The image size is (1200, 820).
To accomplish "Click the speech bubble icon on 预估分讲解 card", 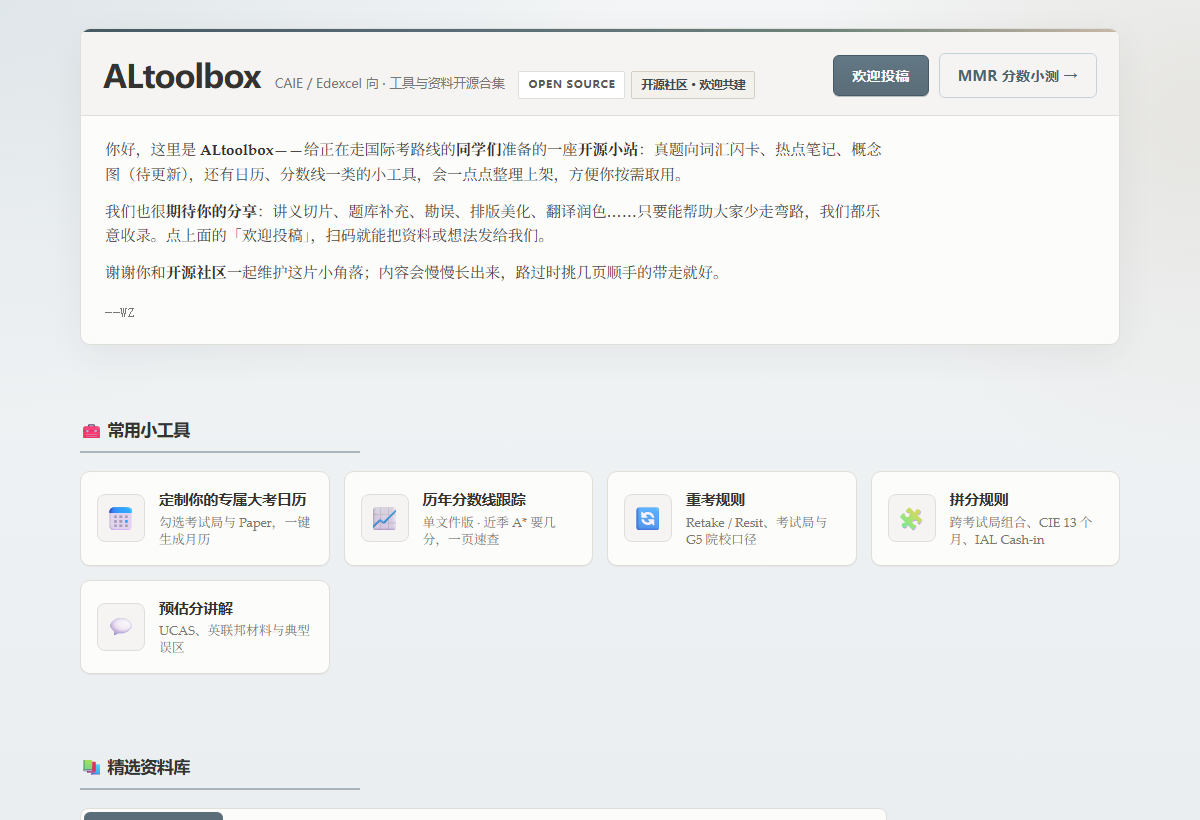I will [120, 626].
